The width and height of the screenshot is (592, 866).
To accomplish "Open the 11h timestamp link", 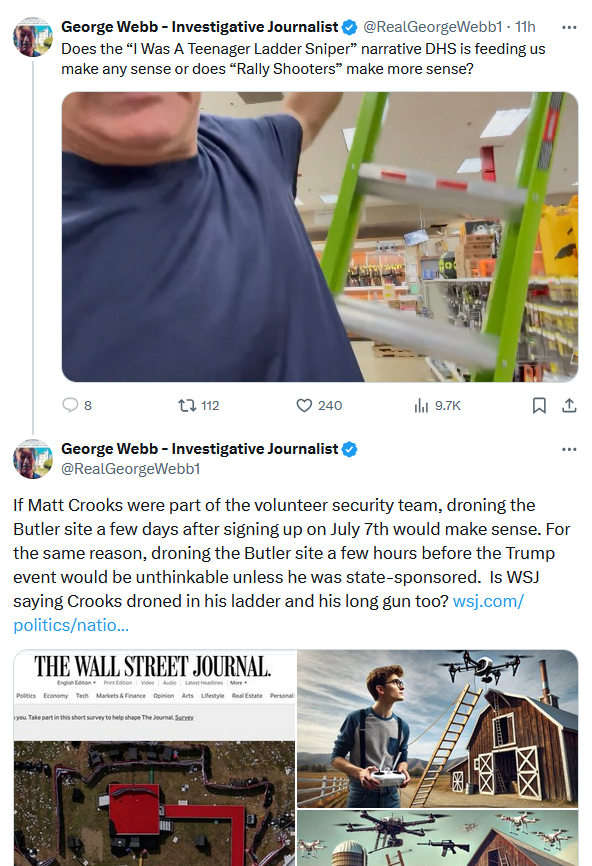I will [525, 27].
